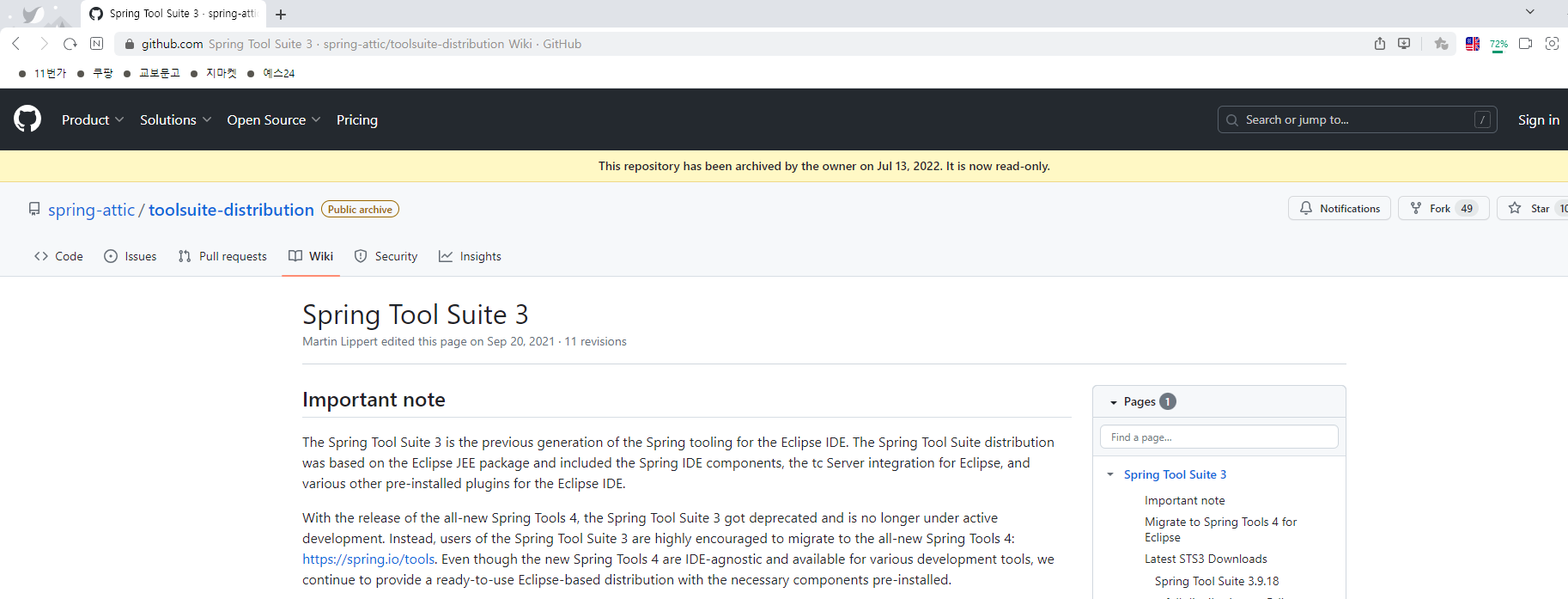This screenshot has width=1568, height=599.
Task: Click the Sign in link
Action: [1539, 119]
